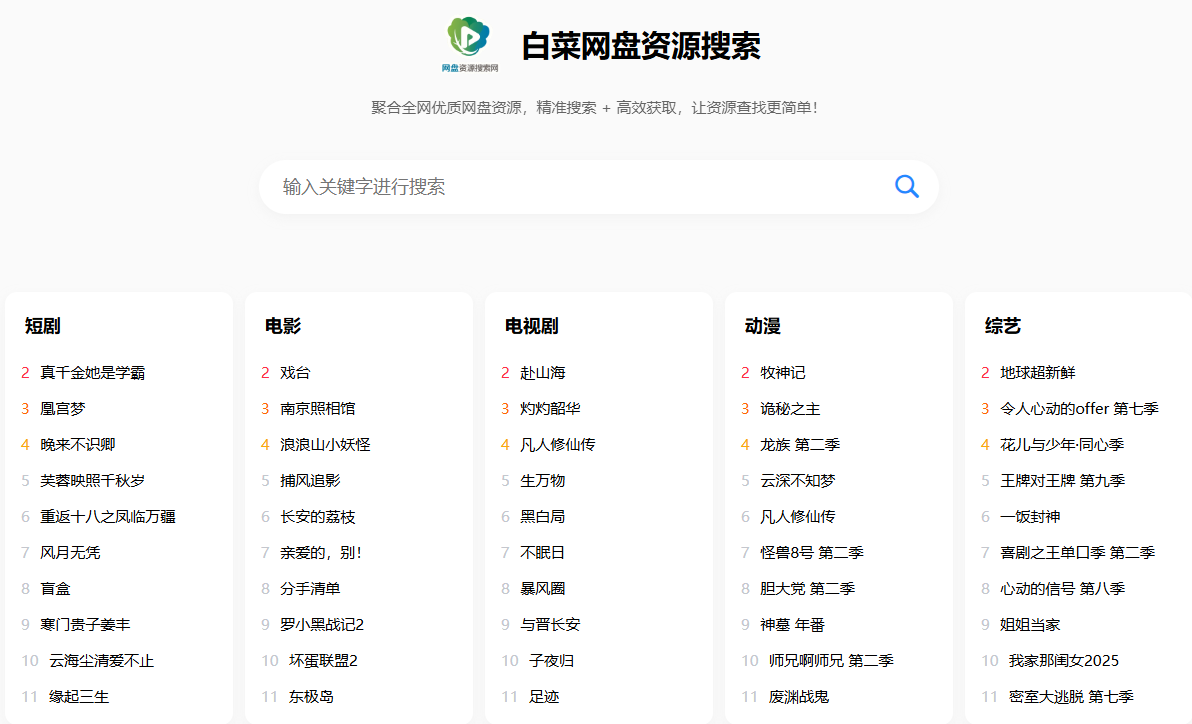1192x724 pixels.
Task: Click 黑白局 in the TV drama ranking
Action: [x=537, y=516]
